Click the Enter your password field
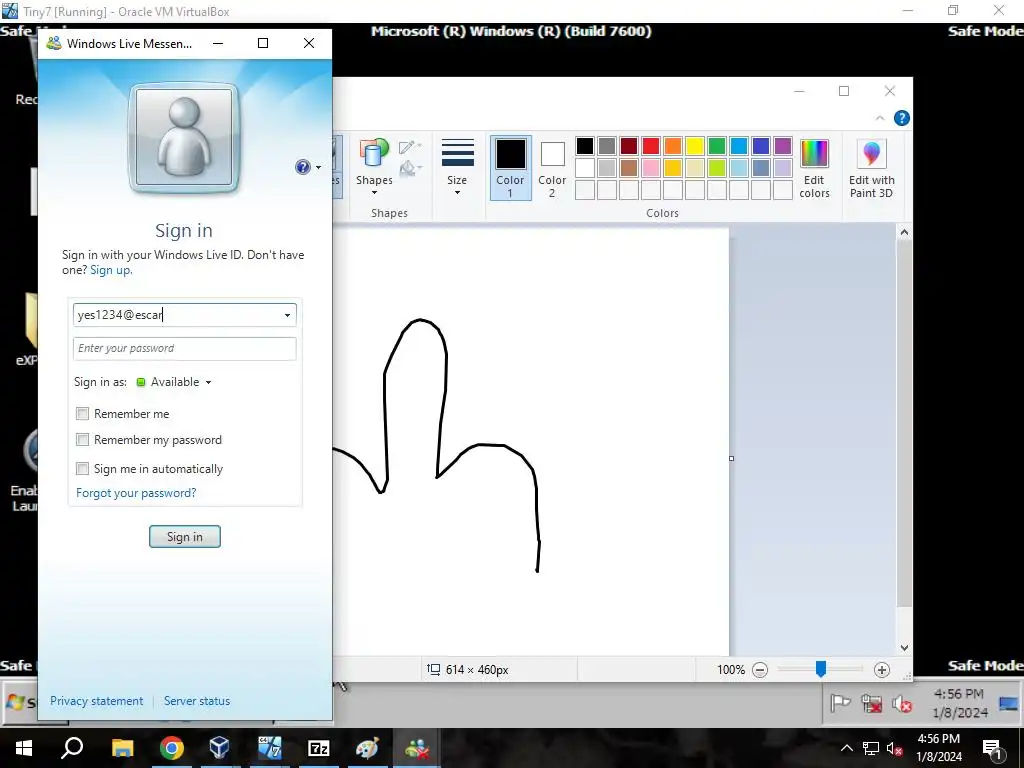Screen dimensions: 1024x768 185,348
